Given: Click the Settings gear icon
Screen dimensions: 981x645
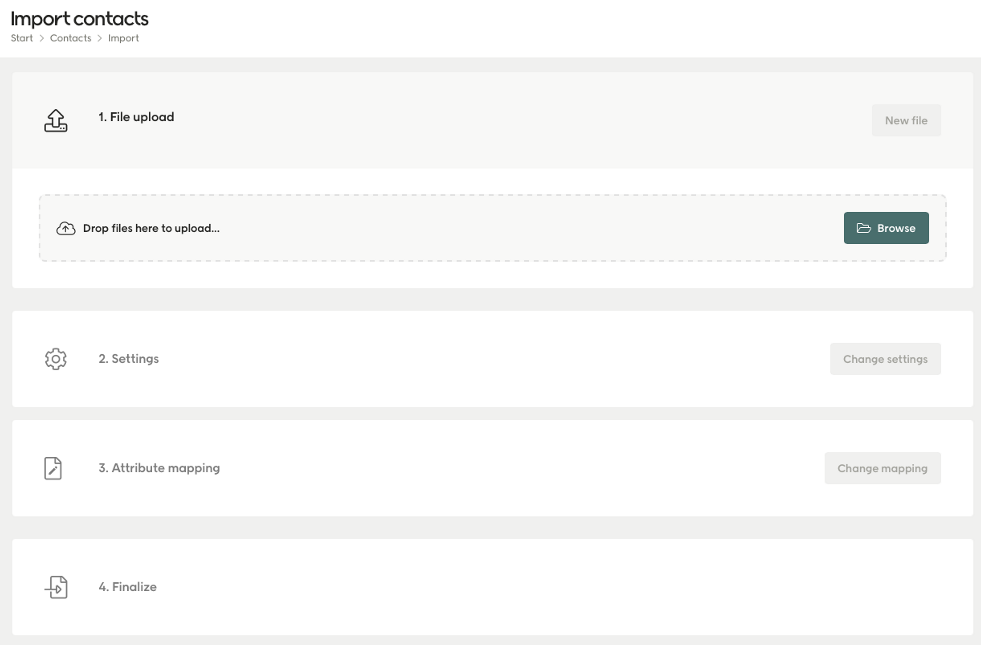Looking at the screenshot, I should (56, 359).
